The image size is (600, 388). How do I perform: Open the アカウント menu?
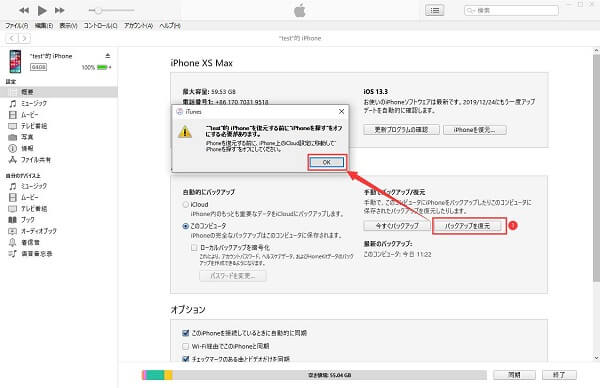pyautogui.click(x=138, y=26)
